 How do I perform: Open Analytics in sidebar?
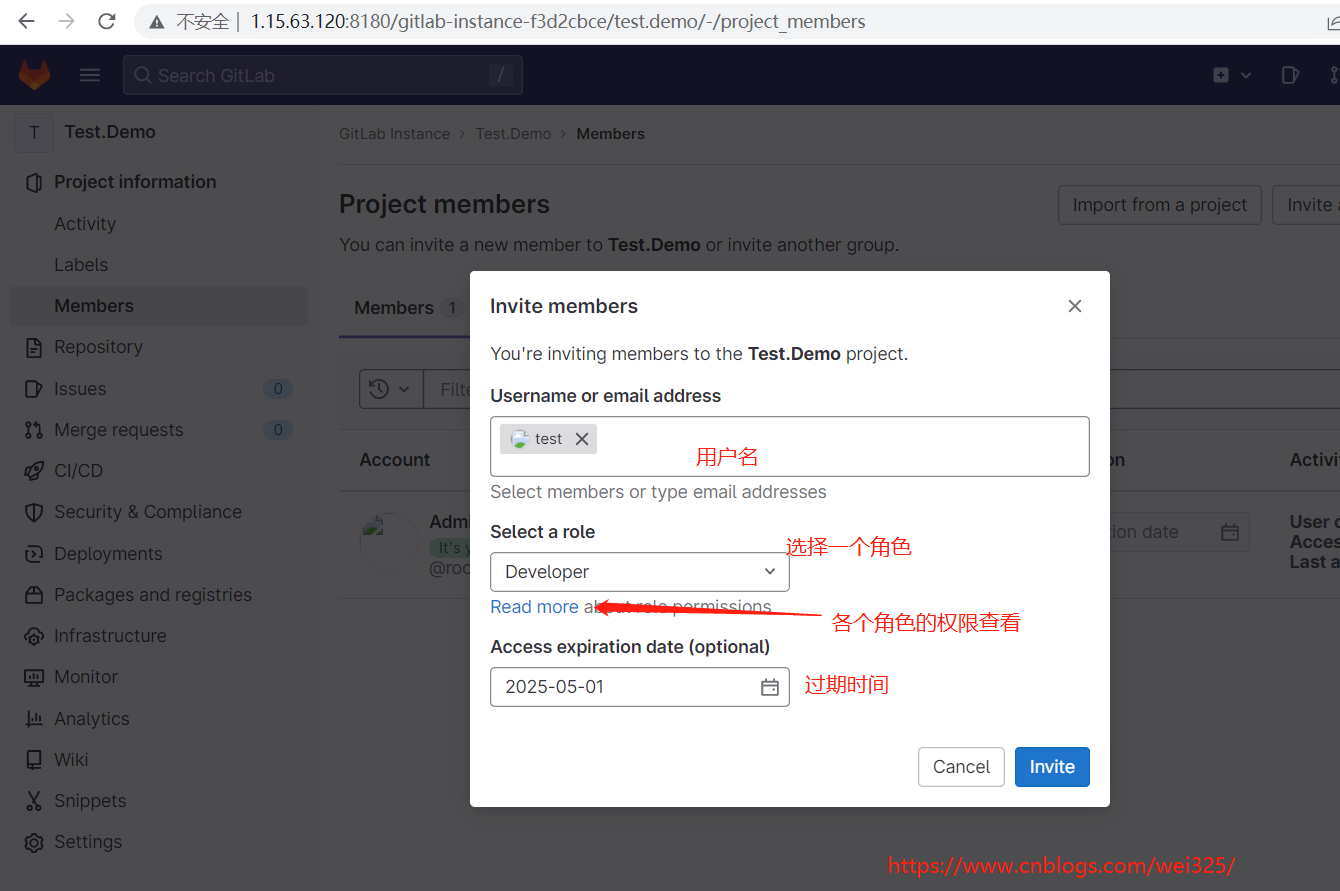pyautogui.click(x=92, y=719)
